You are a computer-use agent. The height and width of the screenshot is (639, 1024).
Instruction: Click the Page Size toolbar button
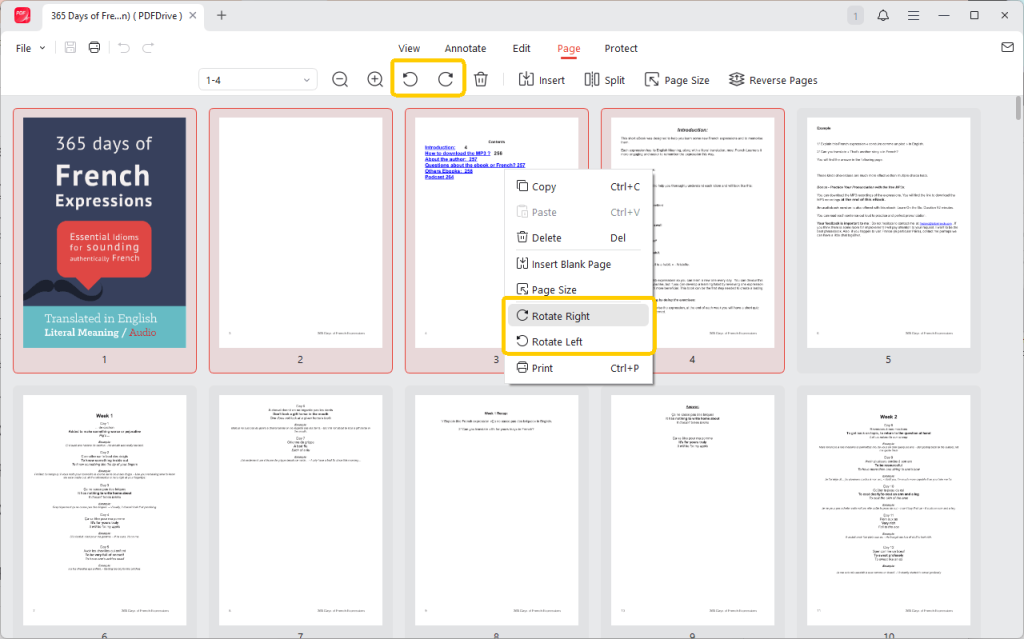click(x=676, y=78)
